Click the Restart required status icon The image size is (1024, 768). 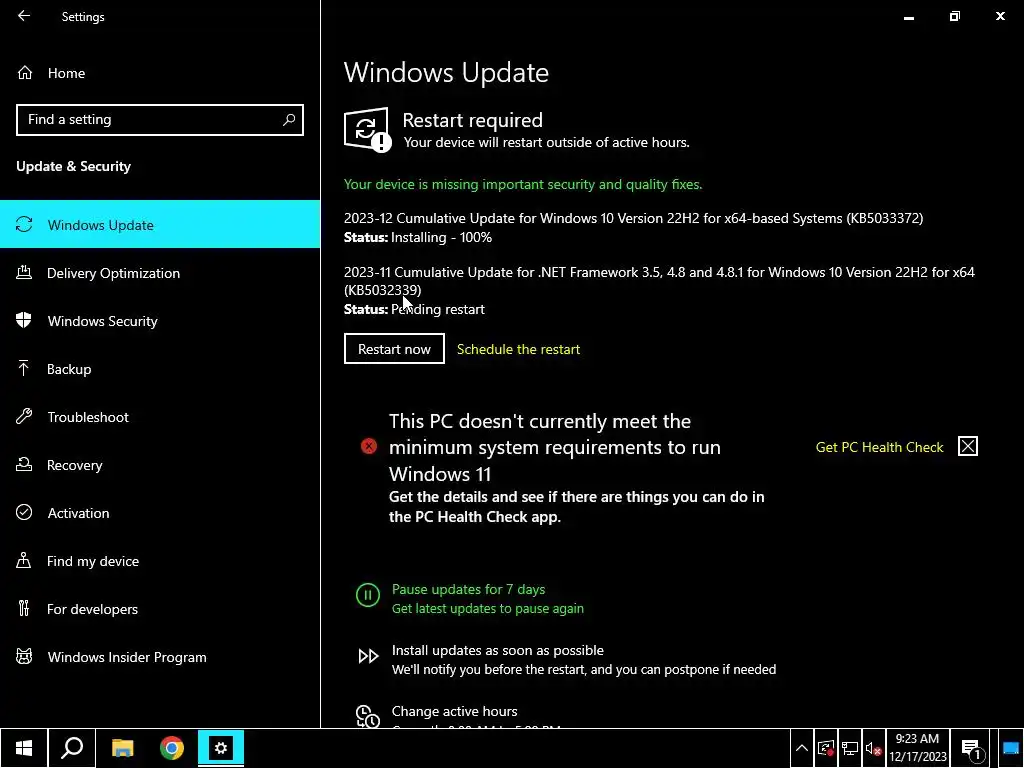tap(368, 129)
